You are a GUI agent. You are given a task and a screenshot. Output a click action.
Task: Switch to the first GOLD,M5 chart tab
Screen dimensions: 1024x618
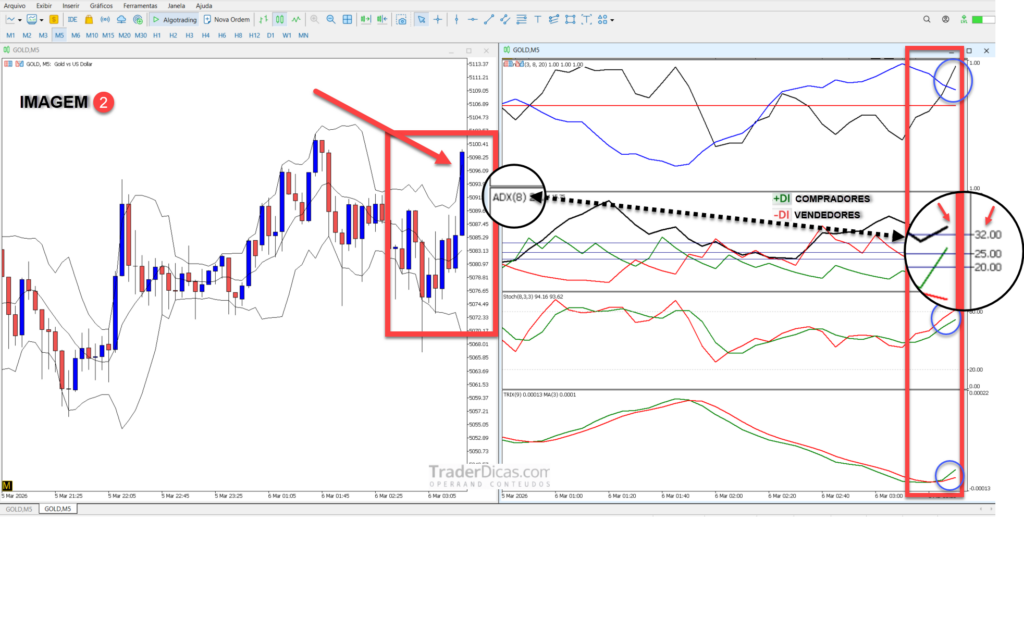click(x=19, y=509)
